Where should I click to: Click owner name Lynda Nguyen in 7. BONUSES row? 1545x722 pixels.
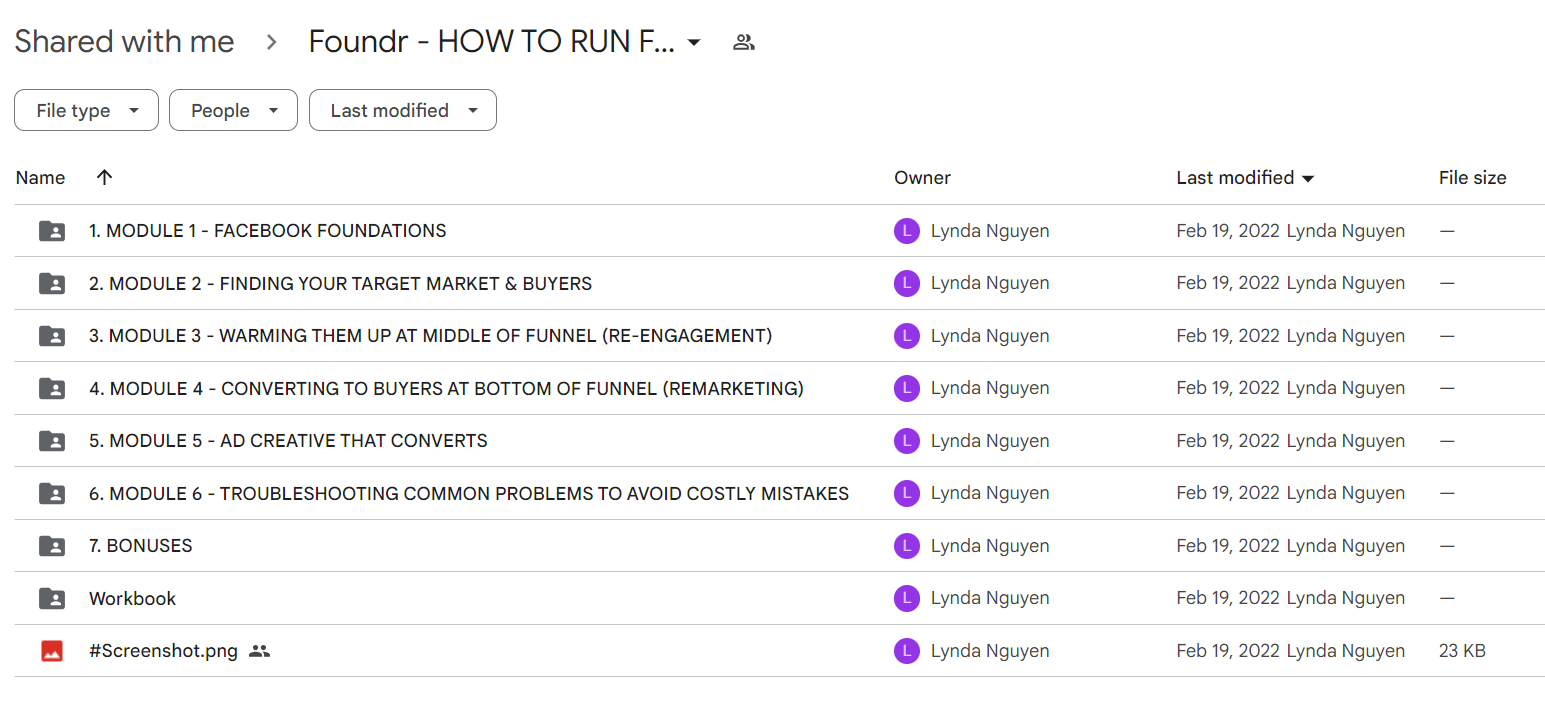tap(990, 546)
